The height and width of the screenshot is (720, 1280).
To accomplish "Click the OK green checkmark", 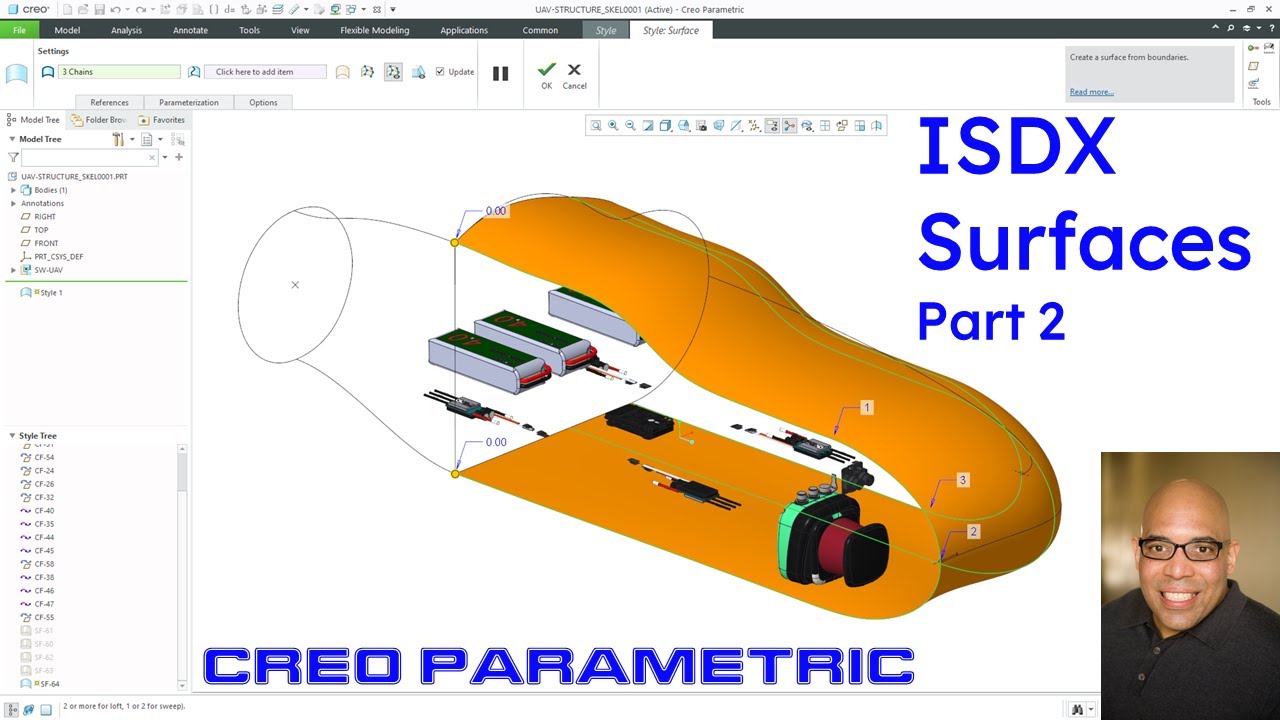I will tap(546, 75).
